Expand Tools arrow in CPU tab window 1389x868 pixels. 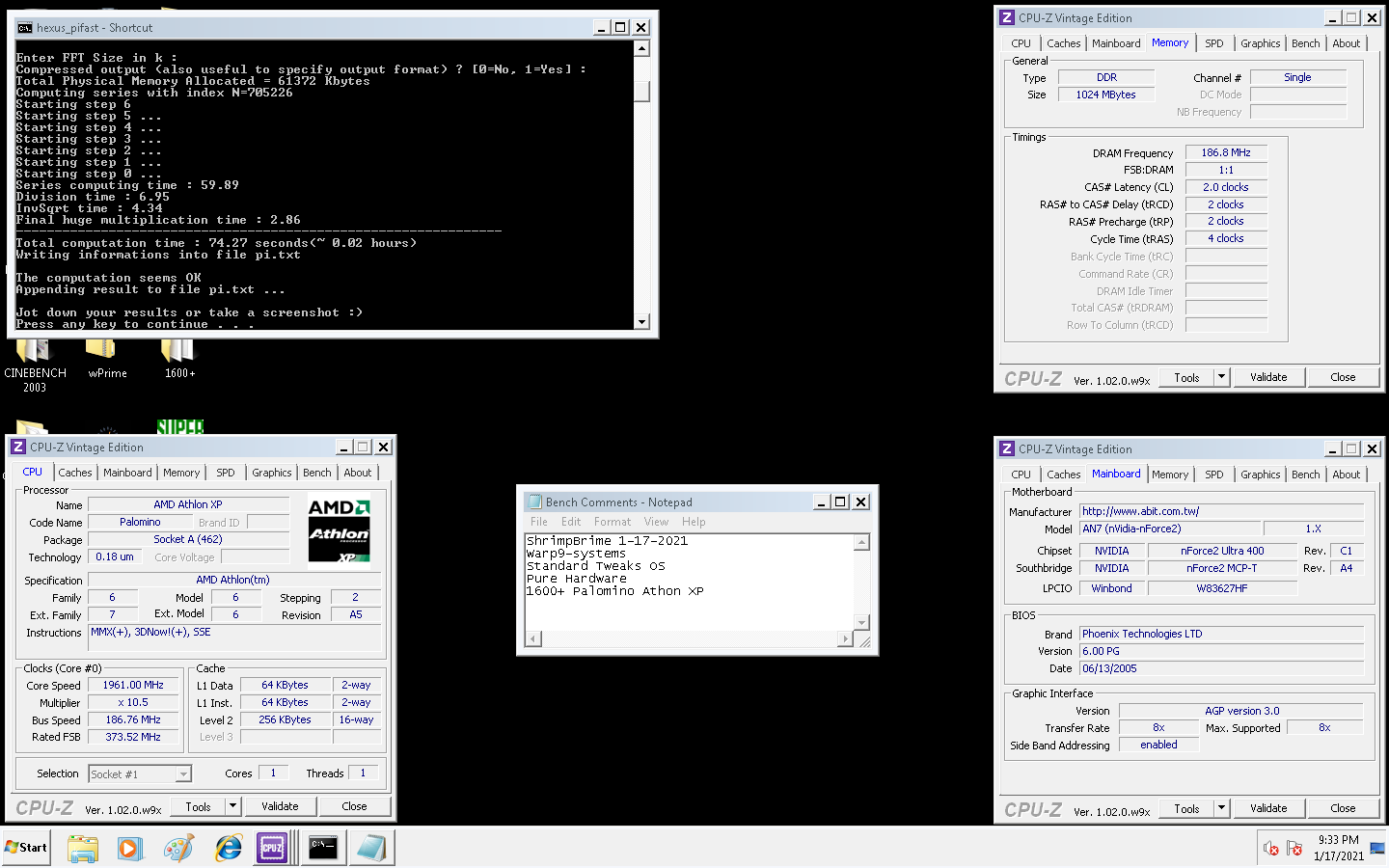tap(232, 806)
